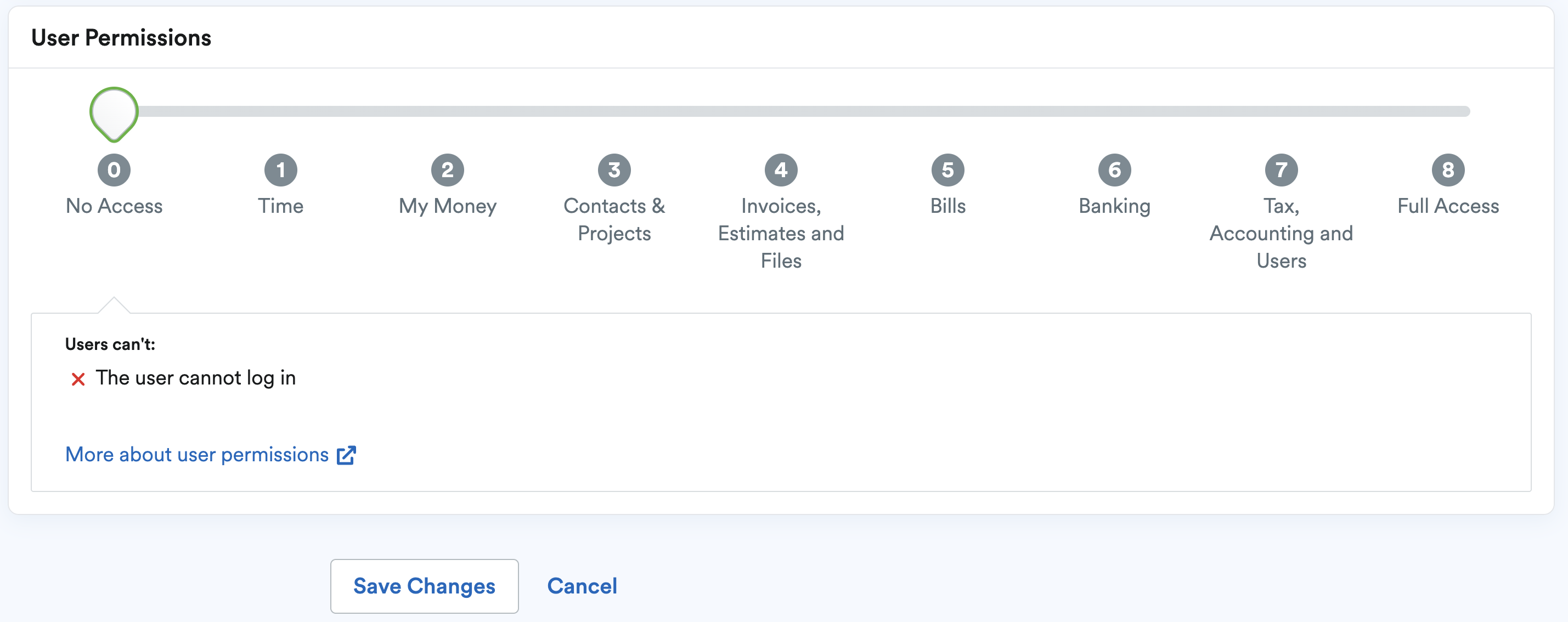Click the "Time" permission label
Screen dimensions: 1568x622
coord(280,206)
